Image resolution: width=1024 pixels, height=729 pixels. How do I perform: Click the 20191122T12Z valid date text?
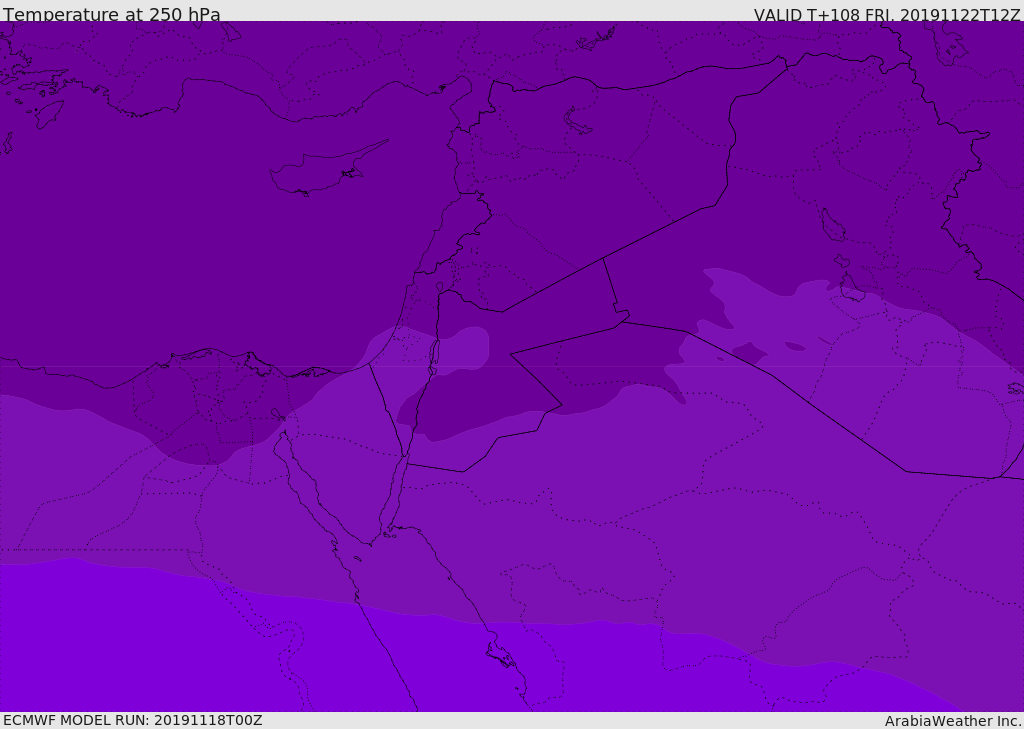click(961, 15)
